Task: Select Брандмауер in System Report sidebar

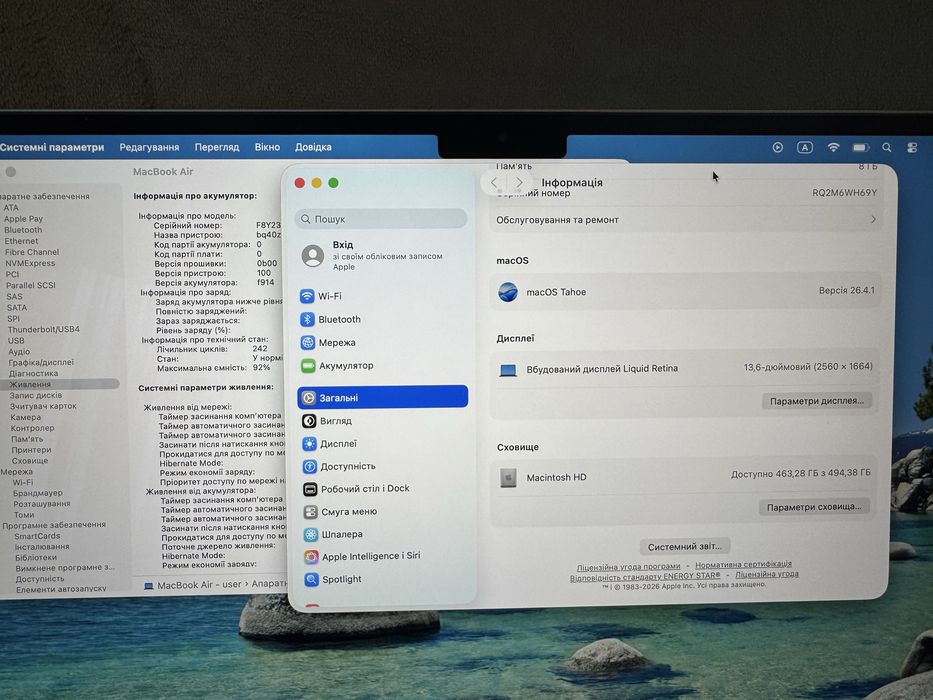Action: (x=37, y=493)
